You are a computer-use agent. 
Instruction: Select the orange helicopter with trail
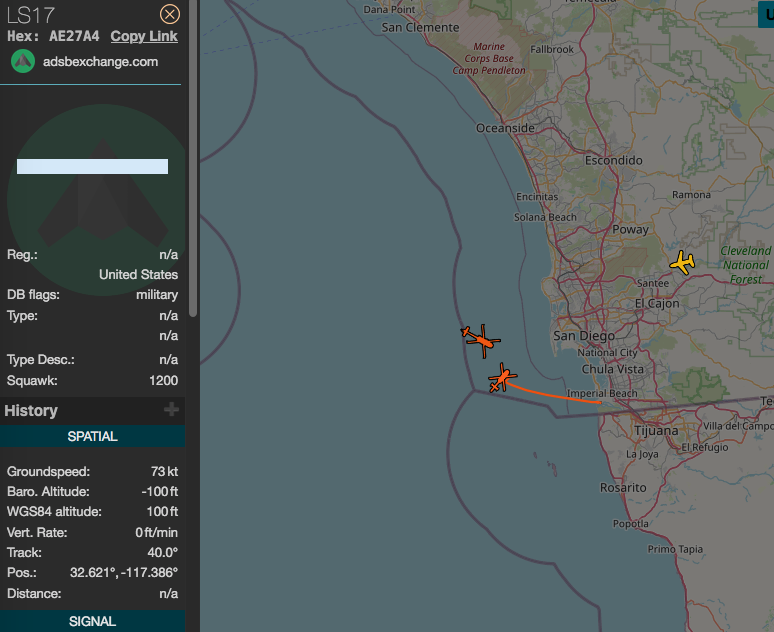pos(503,378)
